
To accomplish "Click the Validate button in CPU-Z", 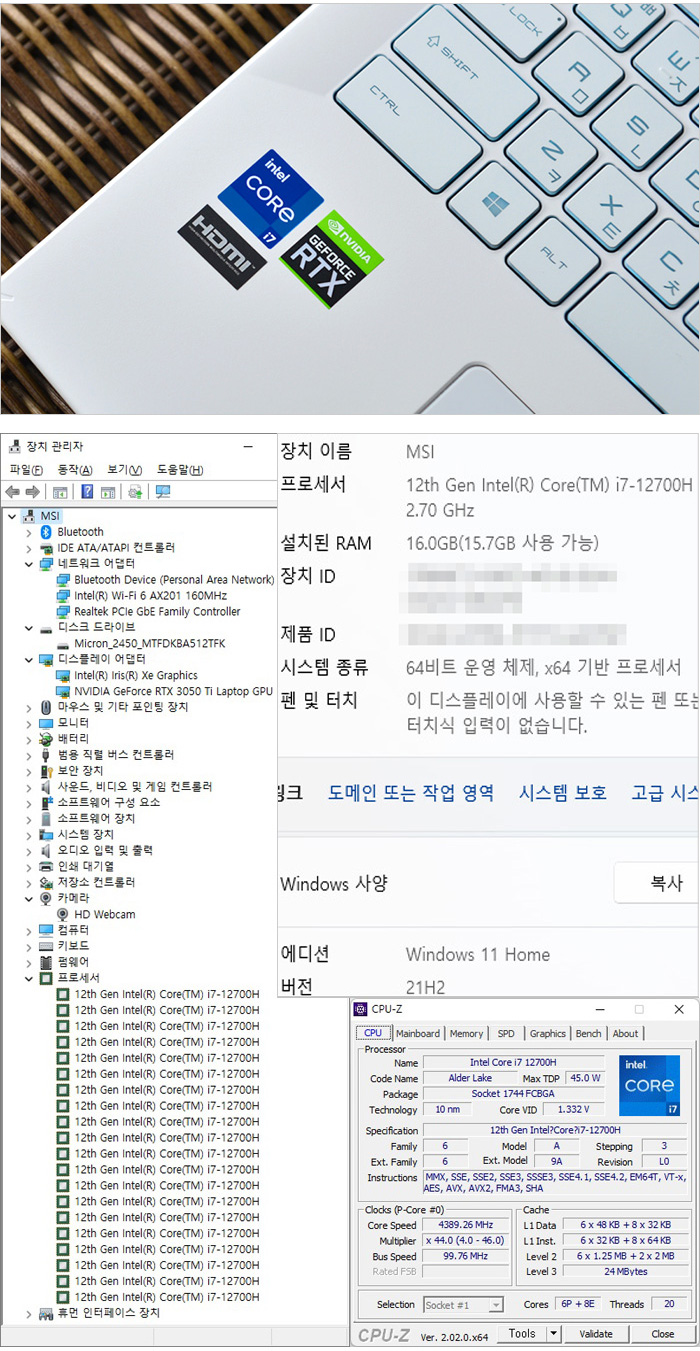I will click(x=596, y=1334).
